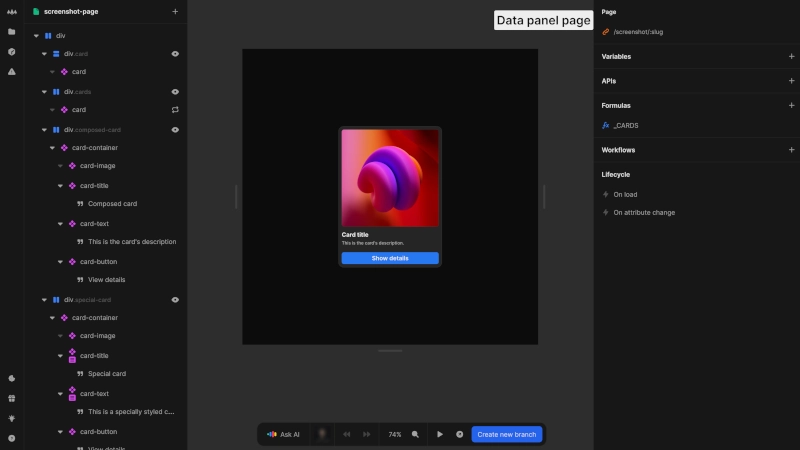Open the issues warning triangle icon
The height and width of the screenshot is (450, 800).
coord(12,72)
